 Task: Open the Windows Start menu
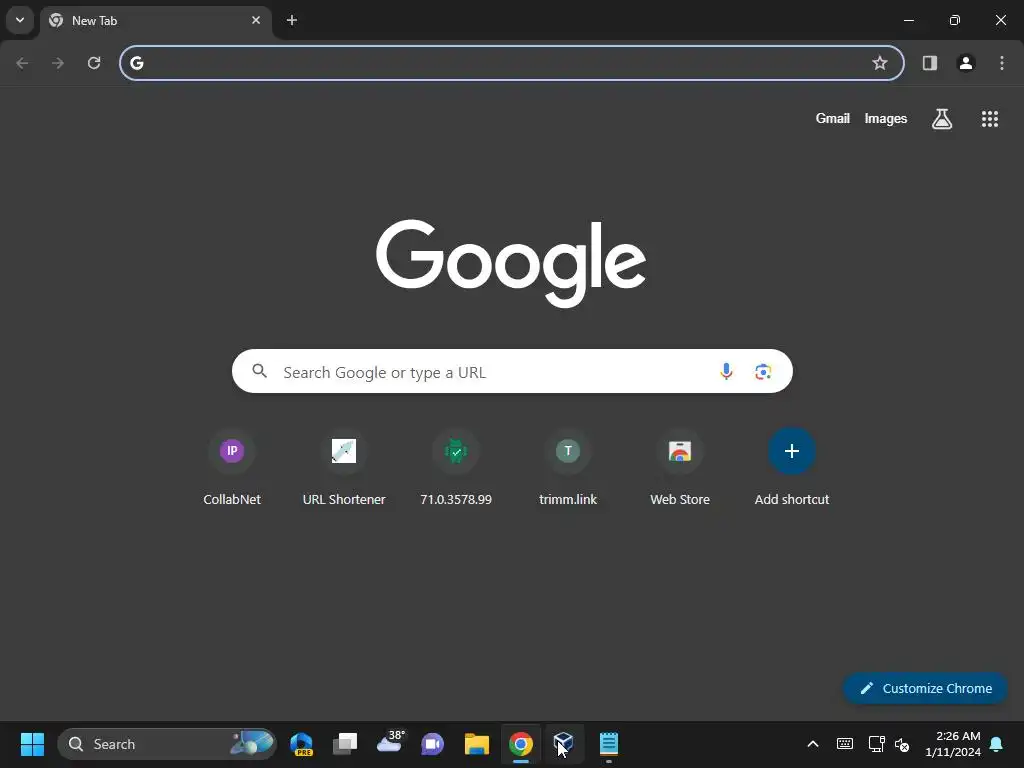click(x=32, y=744)
